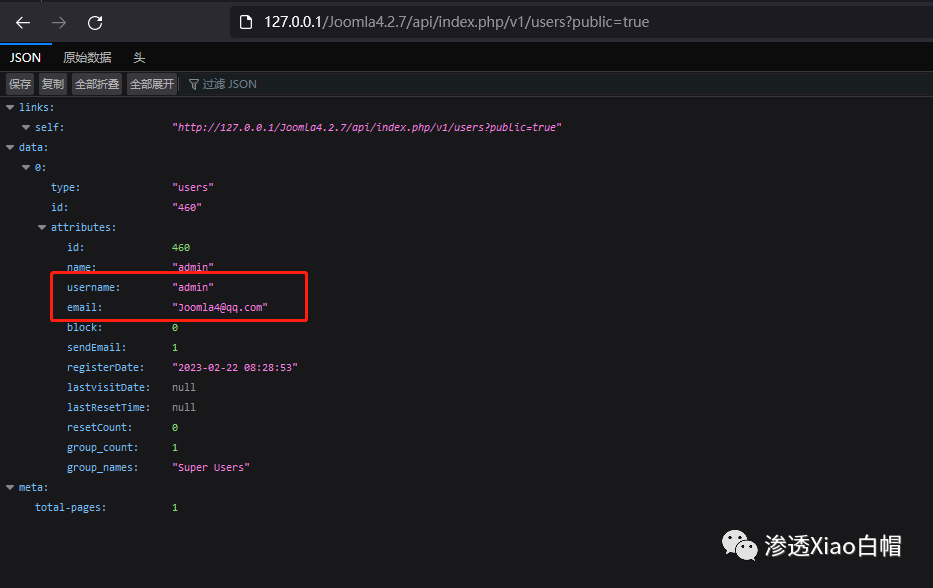Click the total-pages key
This screenshot has width=933, height=588.
point(70,508)
